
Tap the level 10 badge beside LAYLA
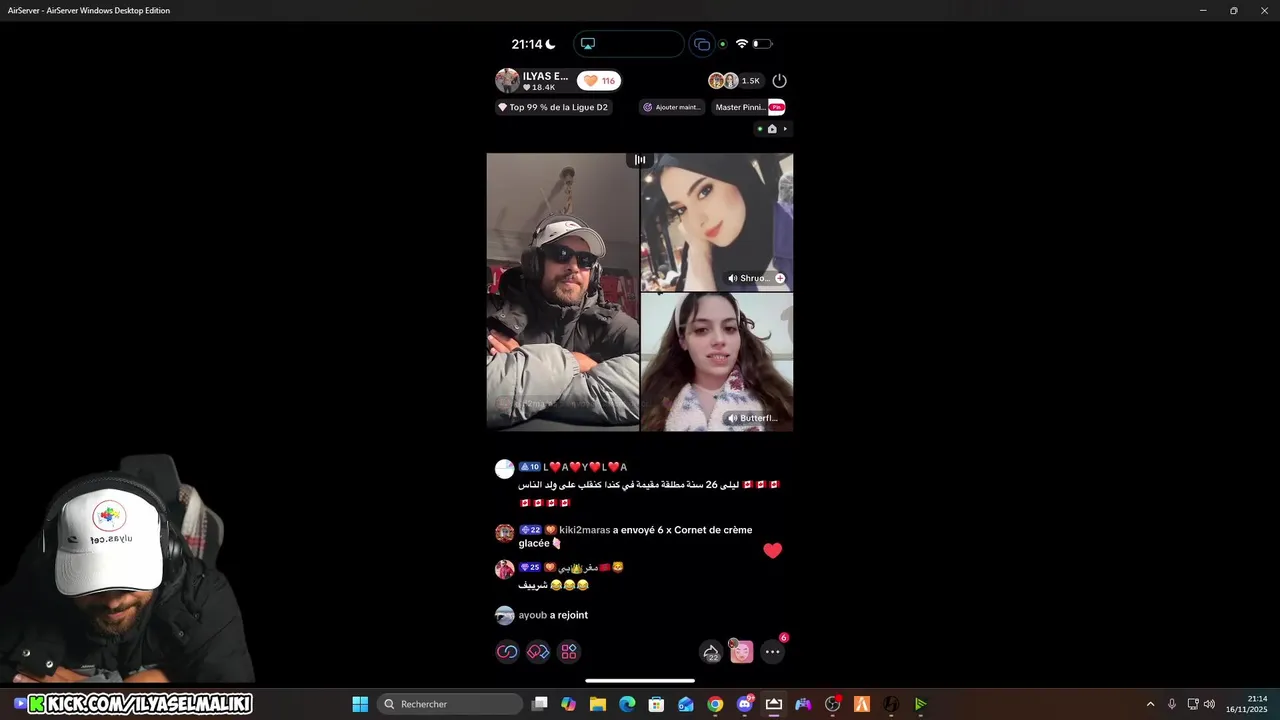coord(530,467)
